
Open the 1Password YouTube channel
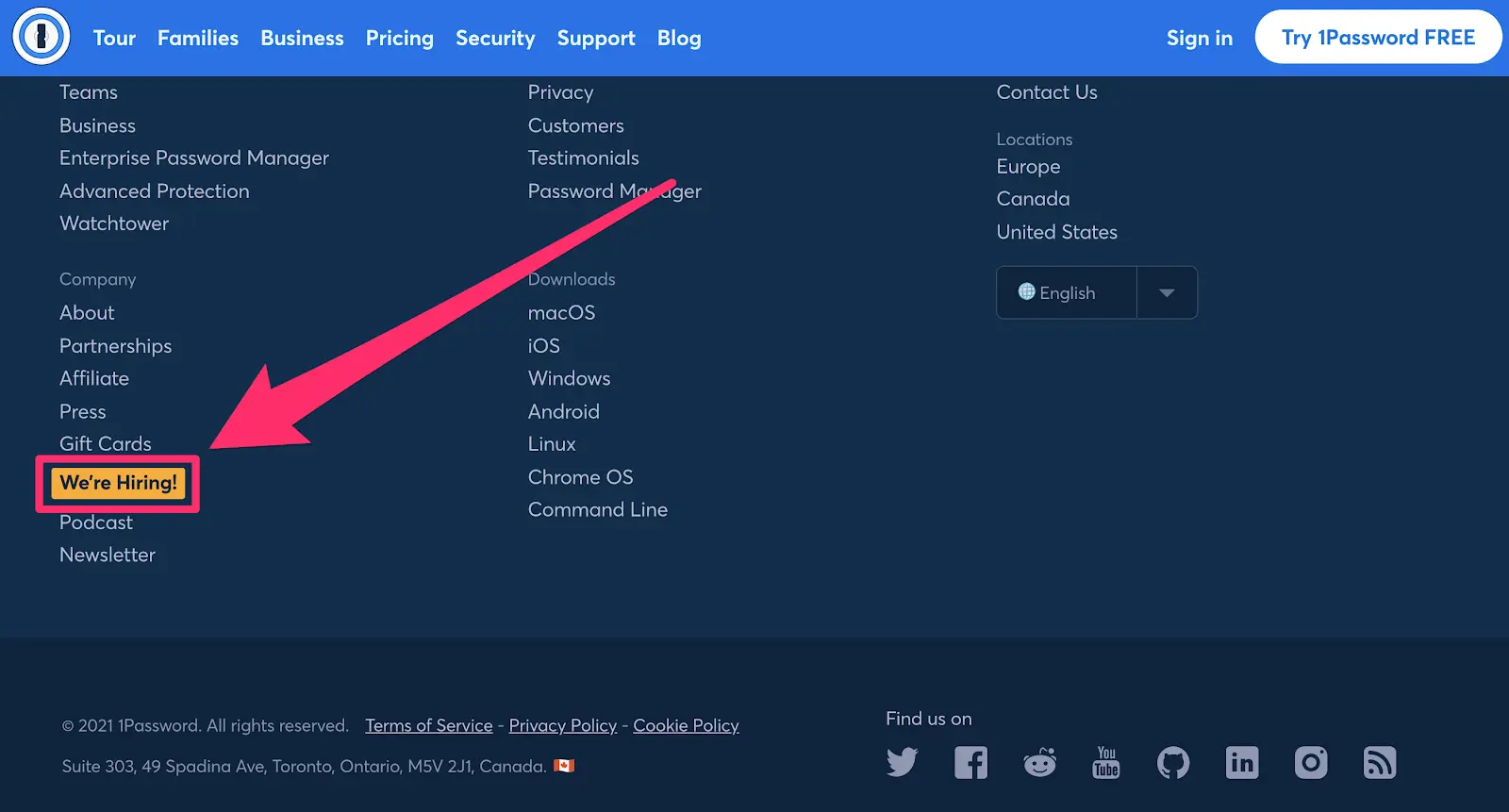pyautogui.click(x=1106, y=762)
